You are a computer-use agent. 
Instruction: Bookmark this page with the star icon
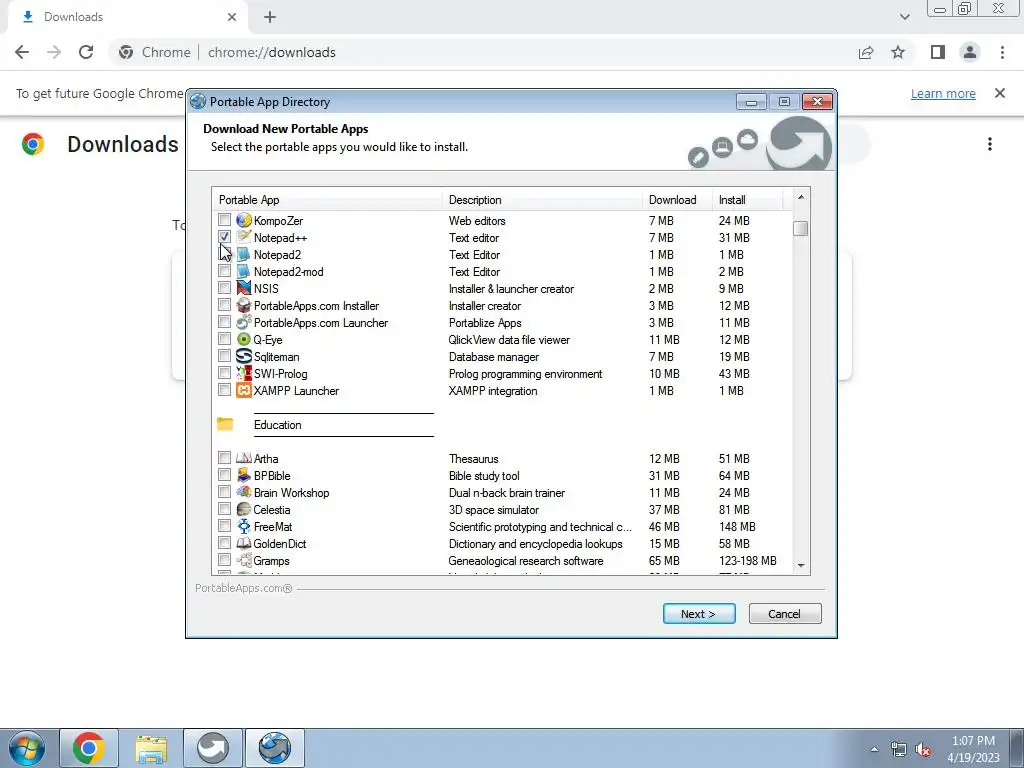898,52
